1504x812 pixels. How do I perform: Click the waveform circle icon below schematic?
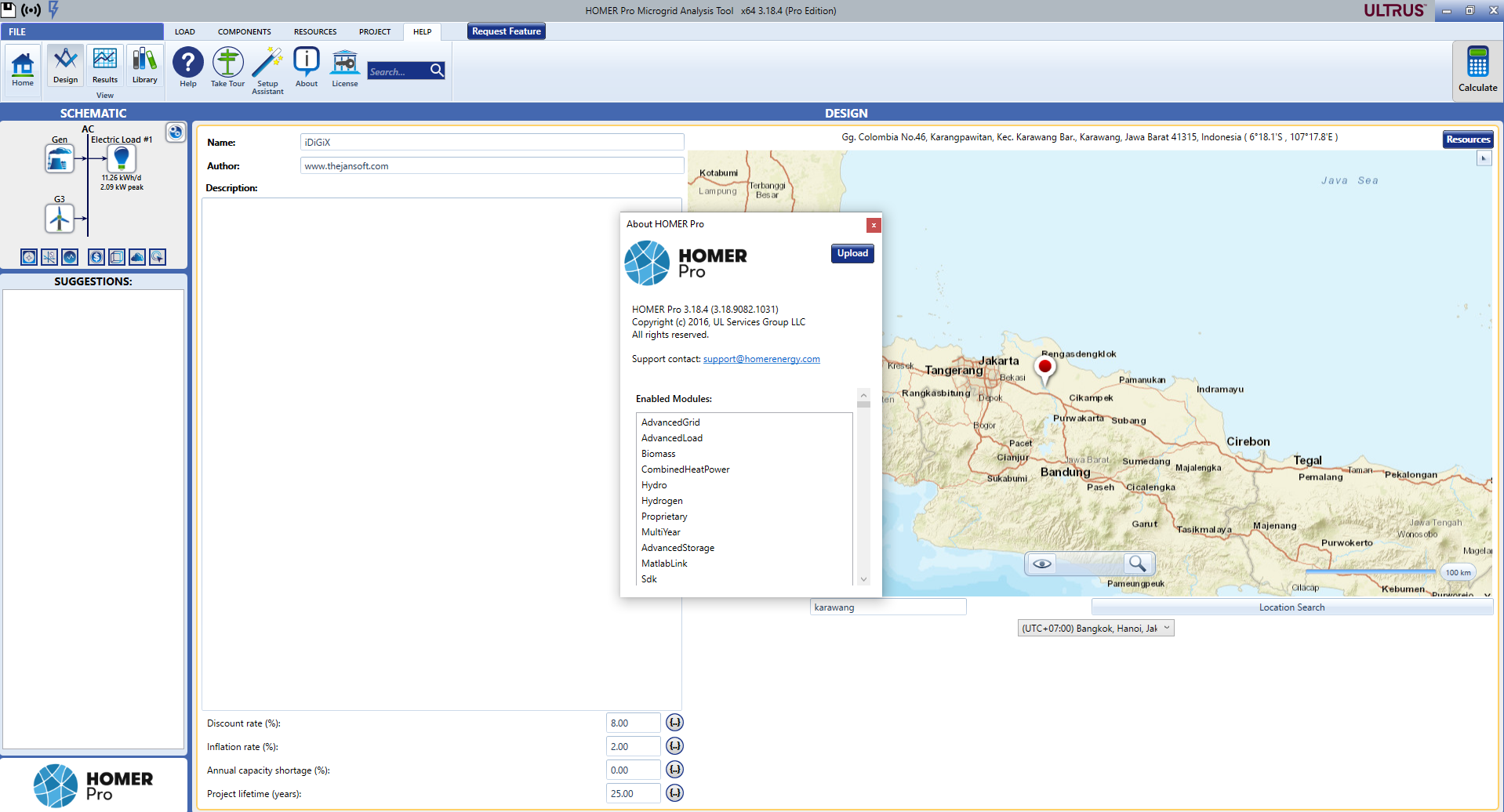(x=70, y=257)
